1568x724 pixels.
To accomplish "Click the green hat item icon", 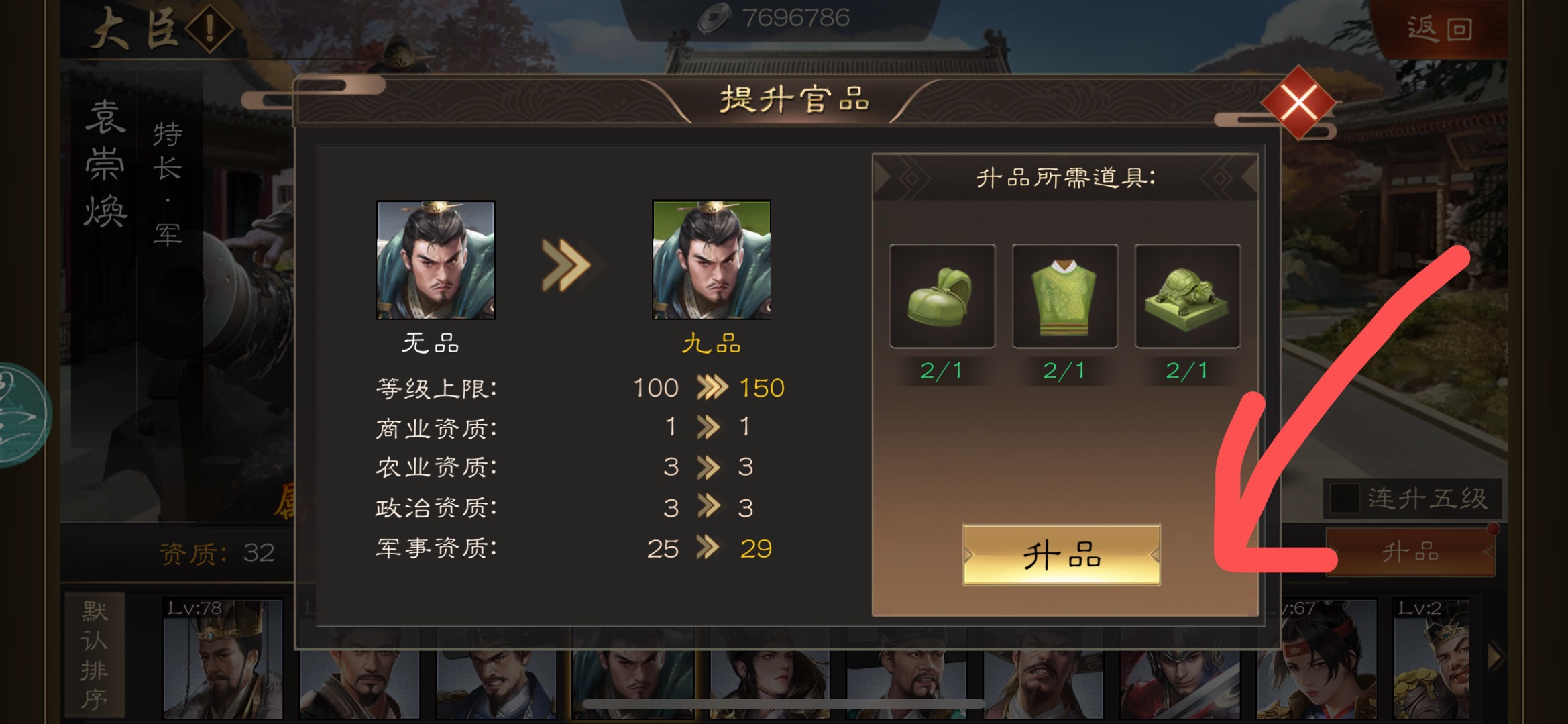I will 942,296.
